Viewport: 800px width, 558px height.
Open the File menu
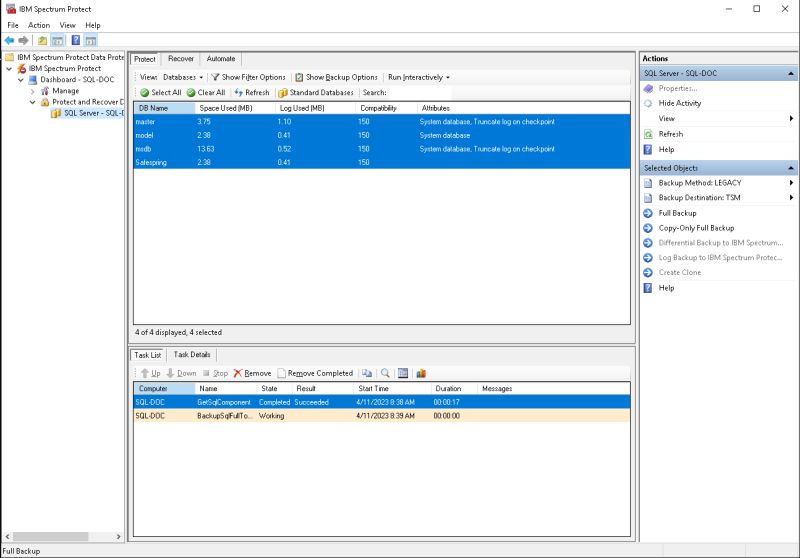click(13, 25)
